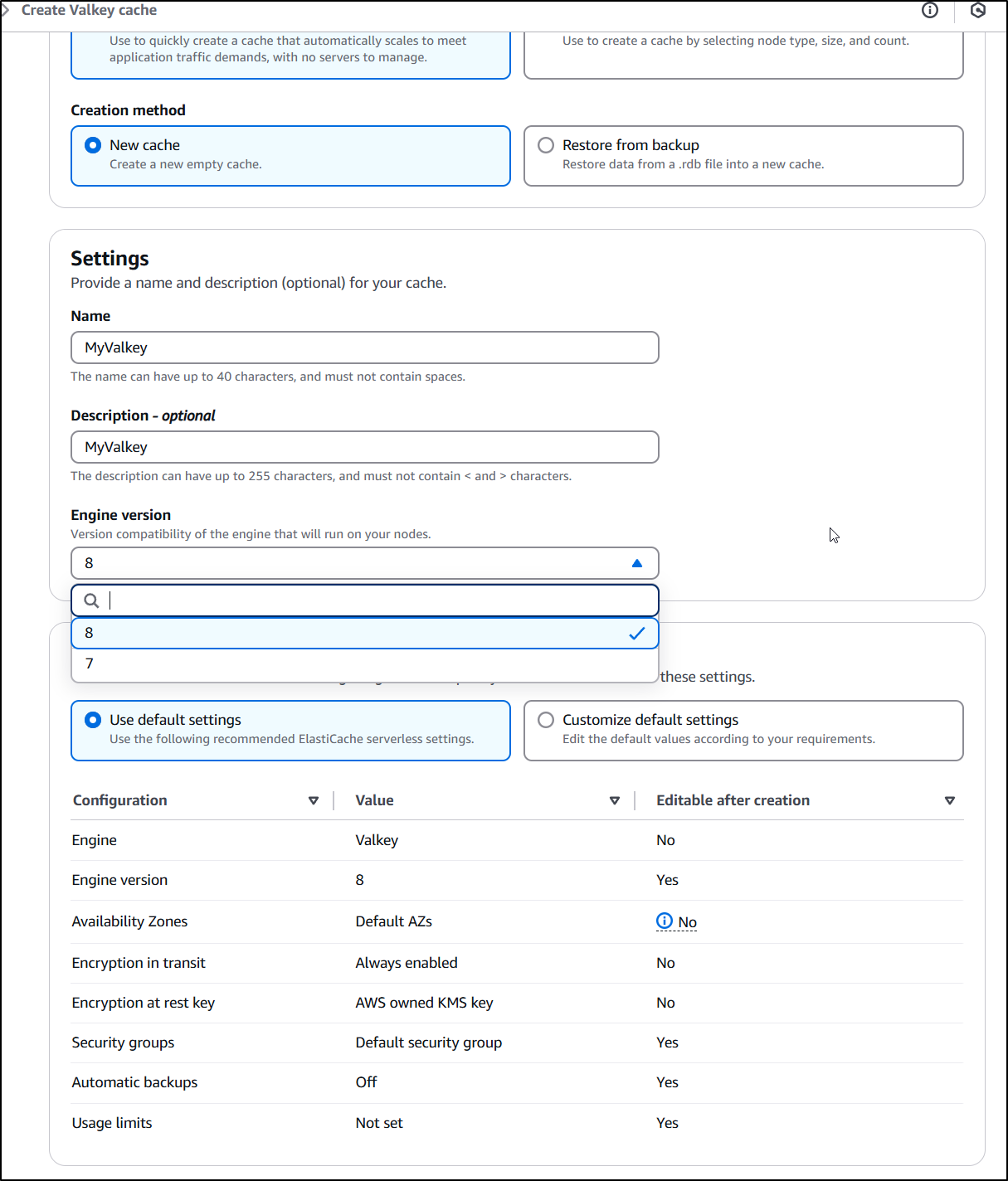Click Yes in the Security groups row
1008x1181 pixels.
pos(668,1042)
